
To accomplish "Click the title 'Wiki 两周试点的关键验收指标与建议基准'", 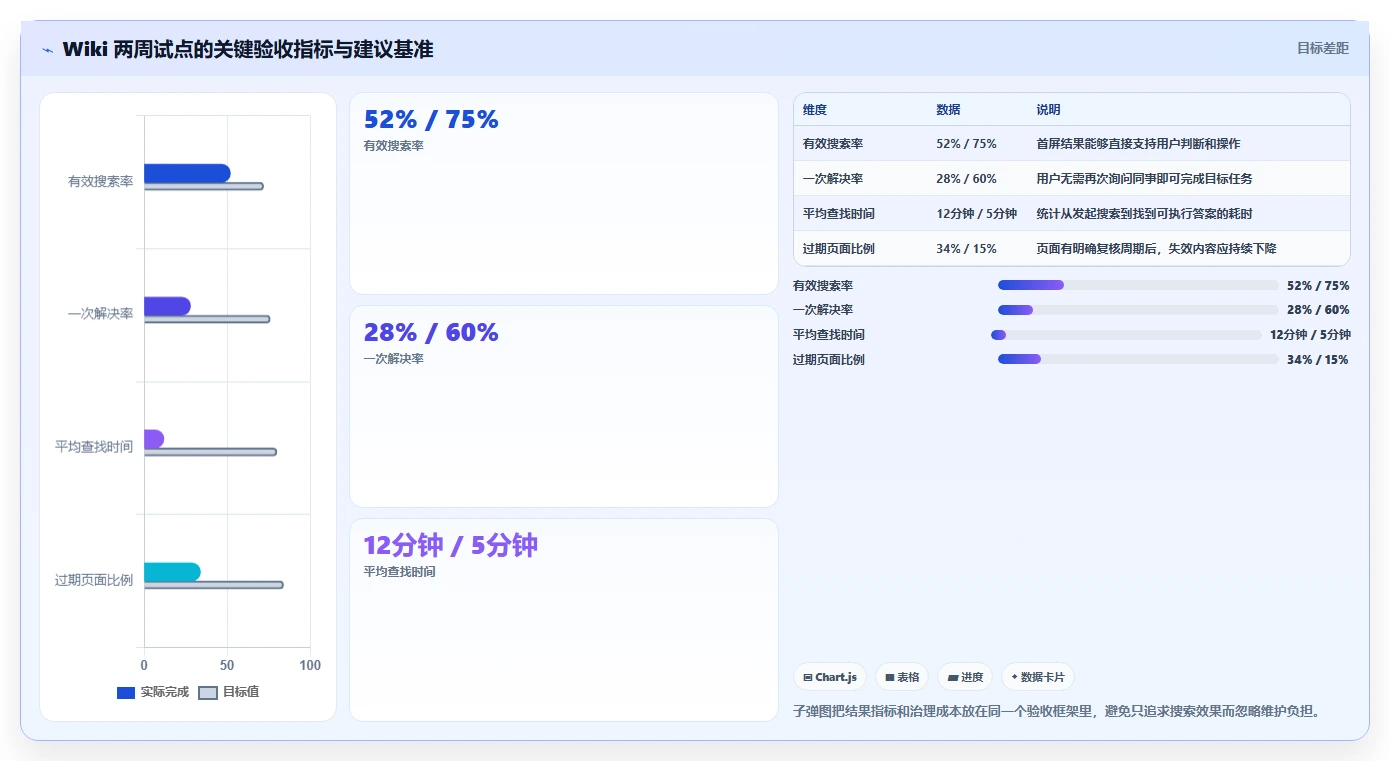I will click(248, 49).
